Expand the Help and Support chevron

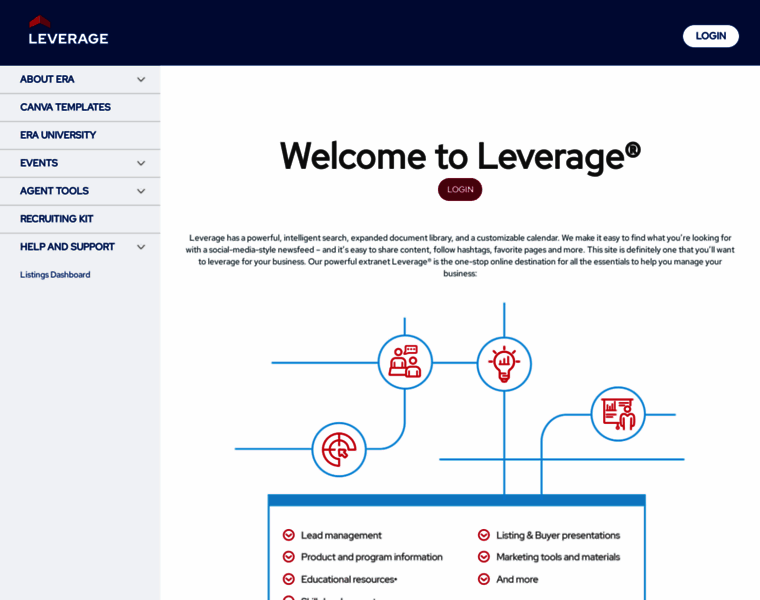pos(141,247)
